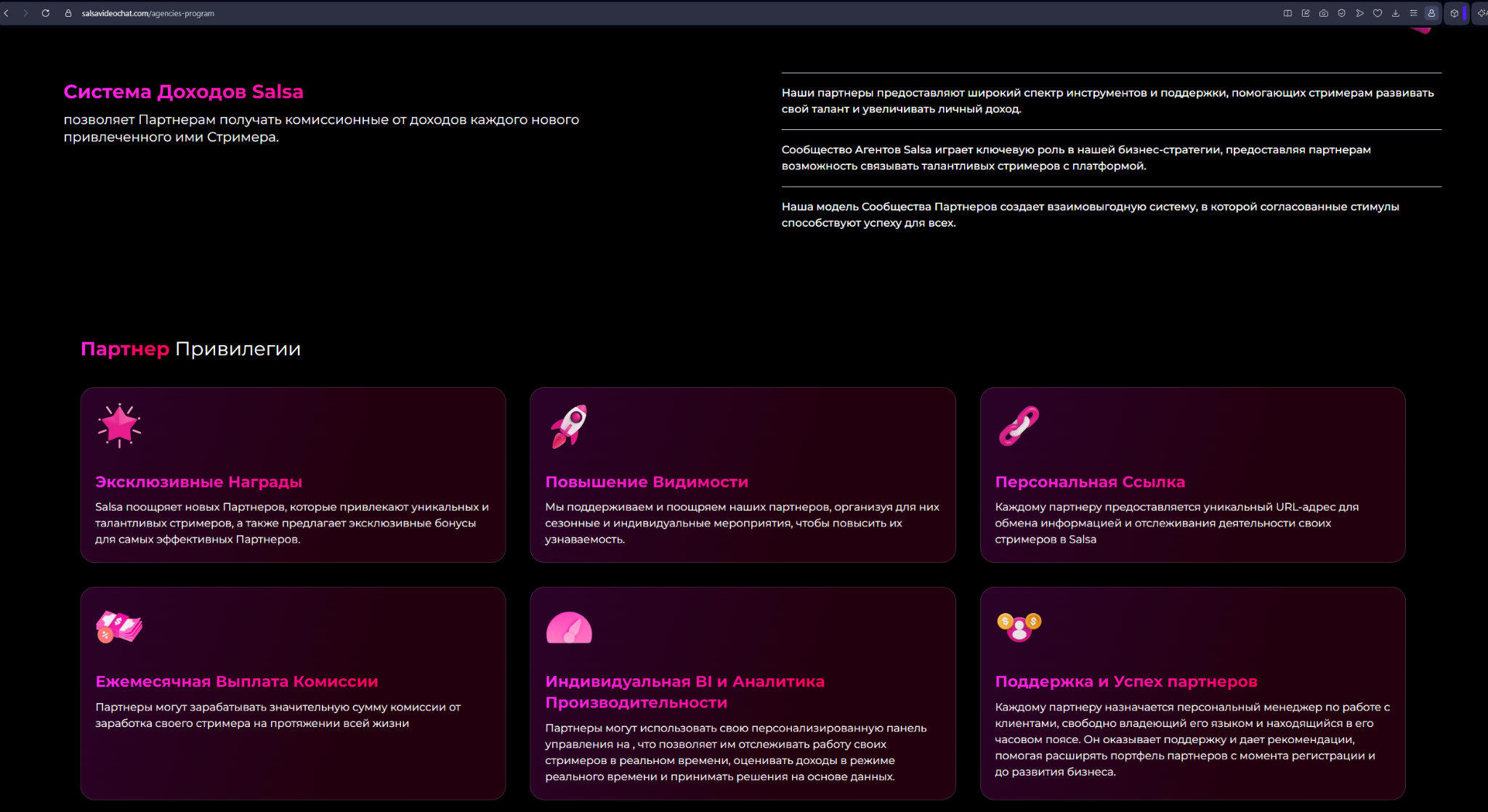Click paragraph starting 'Наша модель Сообщества Партнеров'
1488x812 pixels.
click(x=1091, y=215)
